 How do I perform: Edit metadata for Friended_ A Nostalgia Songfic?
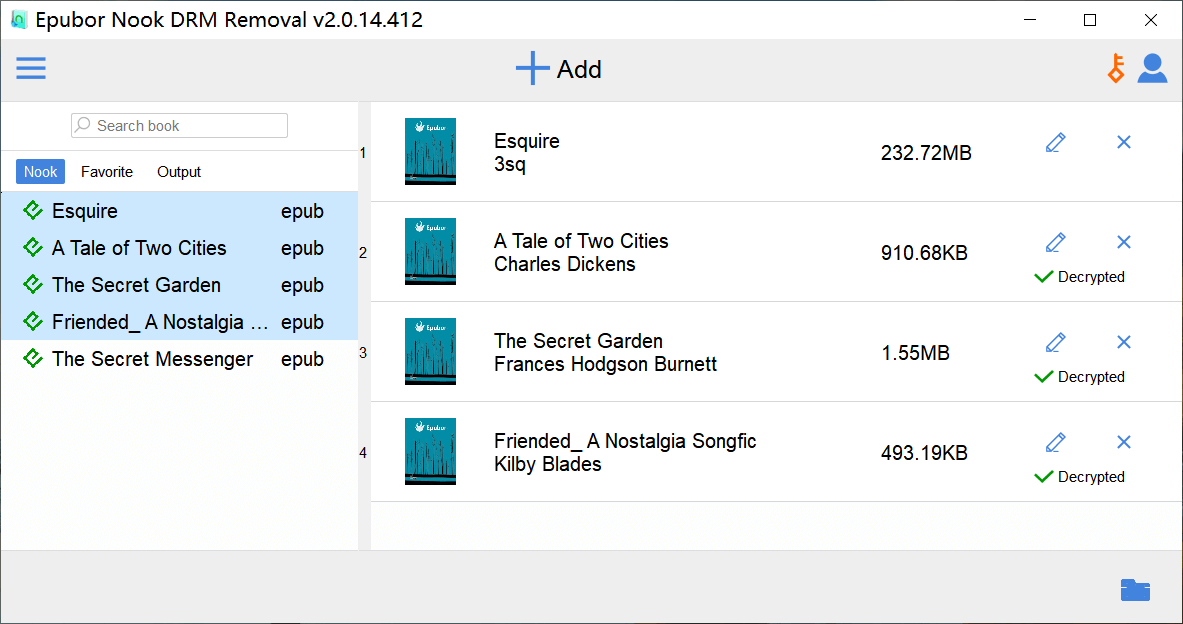[1055, 442]
